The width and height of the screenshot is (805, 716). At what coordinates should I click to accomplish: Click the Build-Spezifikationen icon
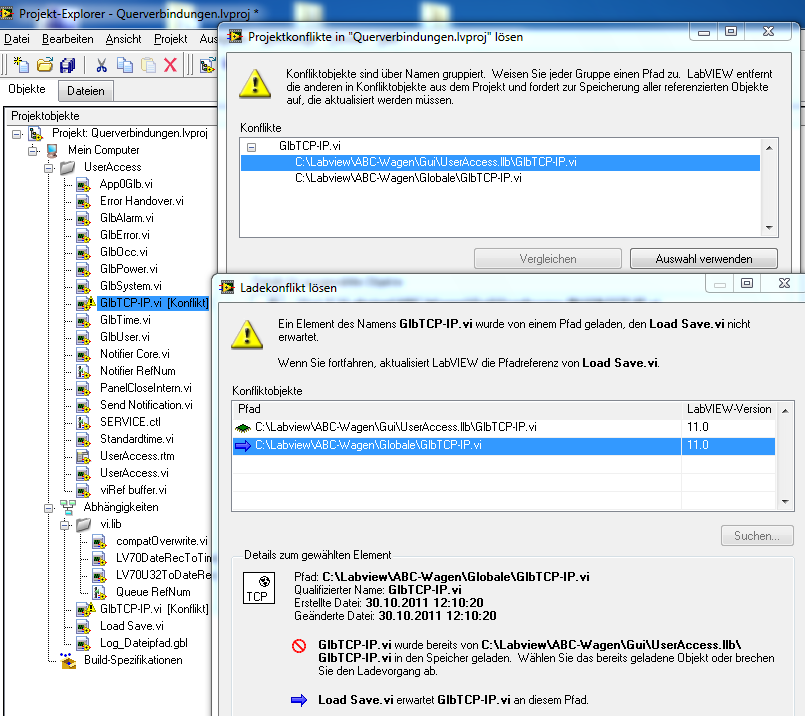point(68,660)
